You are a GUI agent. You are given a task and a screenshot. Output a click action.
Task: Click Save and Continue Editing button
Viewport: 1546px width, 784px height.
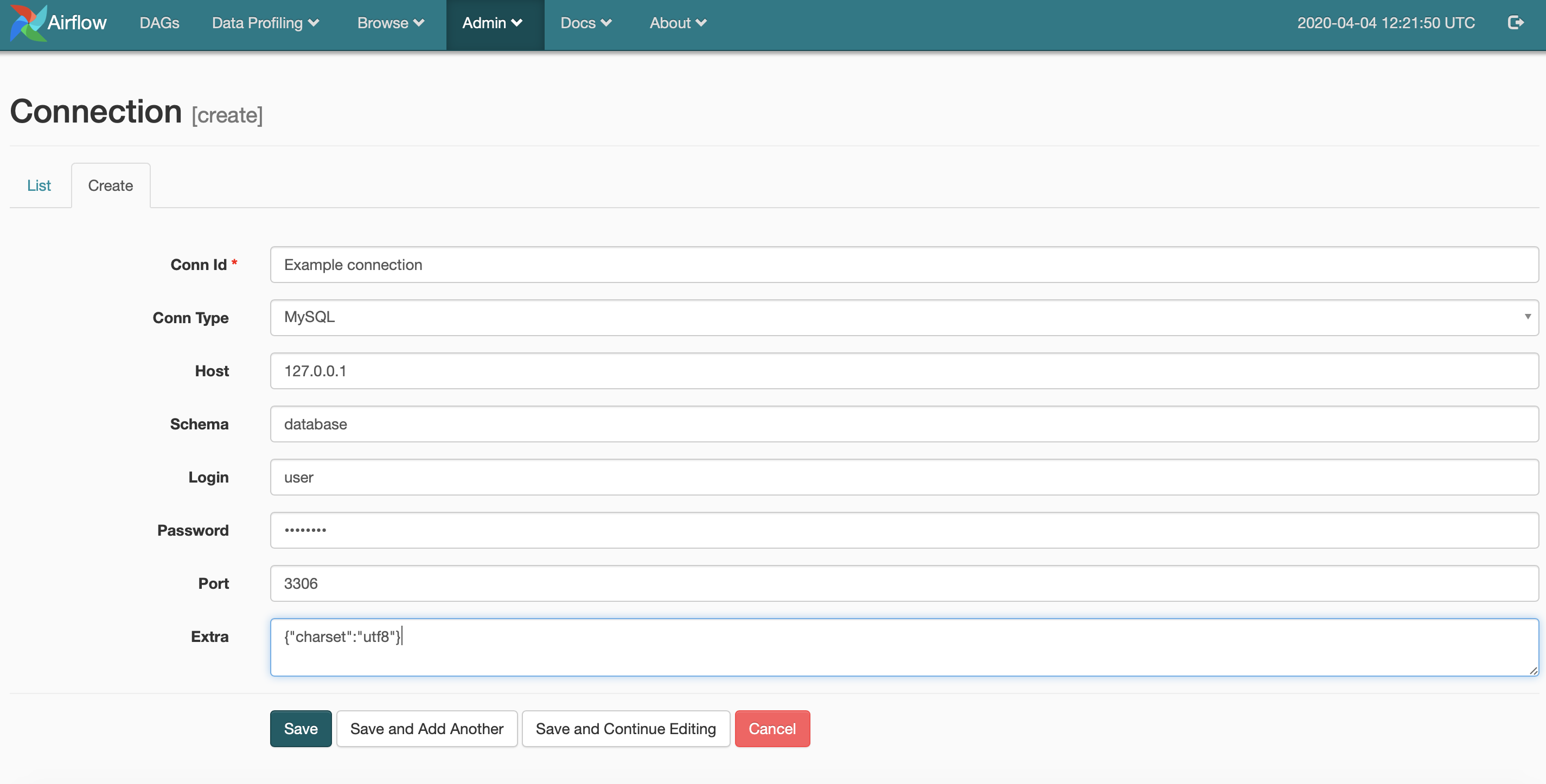pyautogui.click(x=625, y=728)
